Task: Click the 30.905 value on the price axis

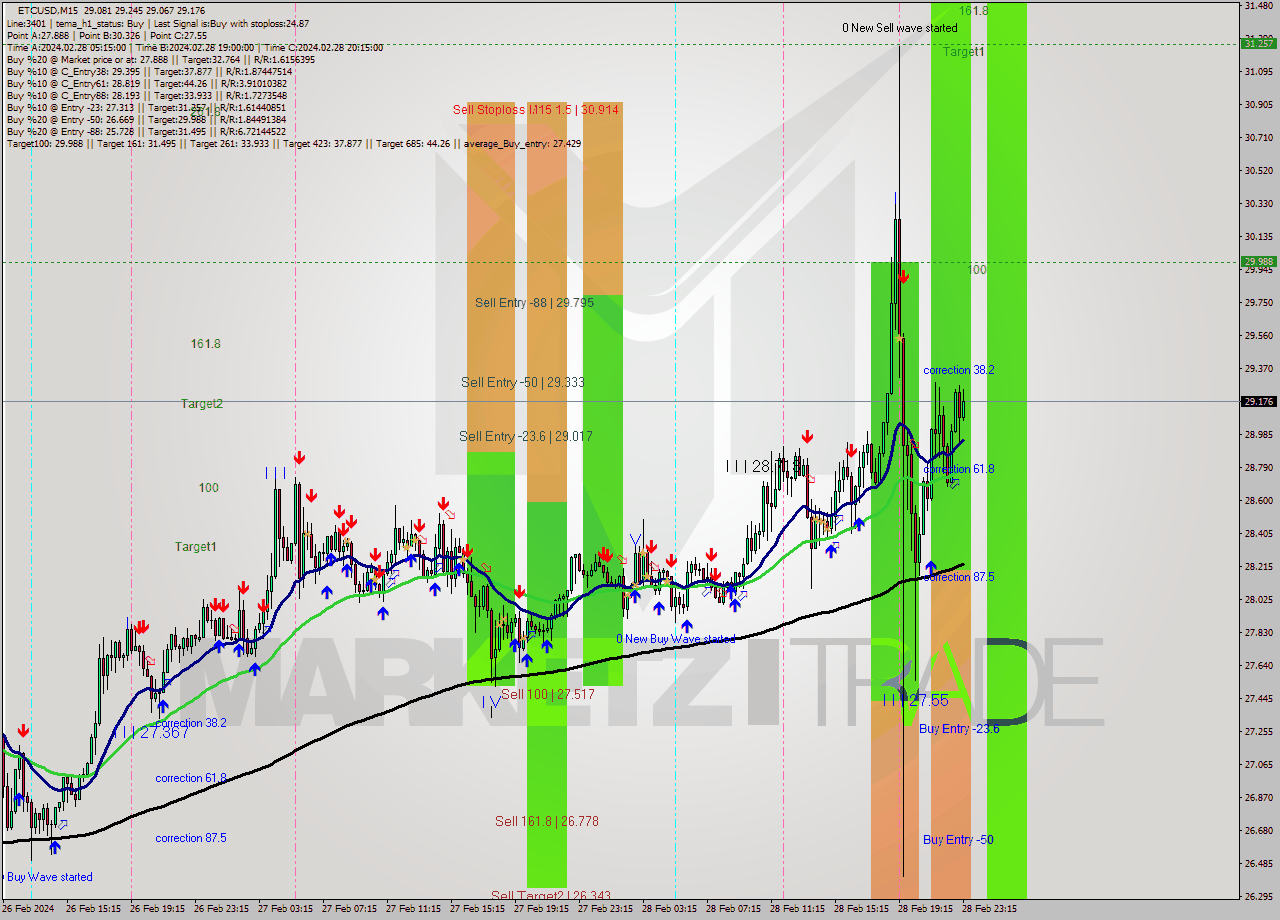Action: pyautogui.click(x=1257, y=104)
